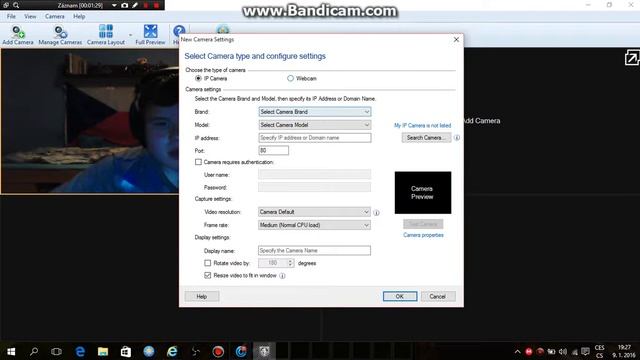Viewport: 640px width, 360px height.
Task: Click the Search Camera button
Action: 426,138
